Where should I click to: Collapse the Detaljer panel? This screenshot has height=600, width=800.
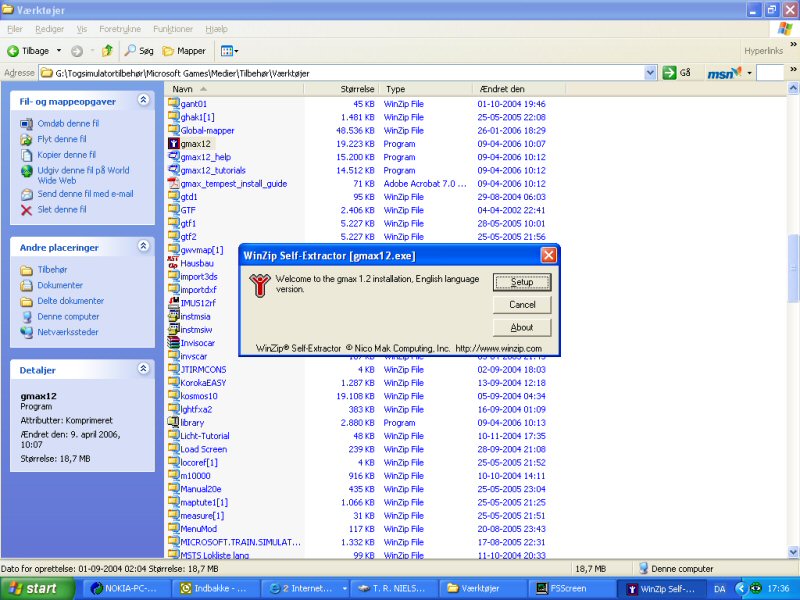[x=143, y=368]
